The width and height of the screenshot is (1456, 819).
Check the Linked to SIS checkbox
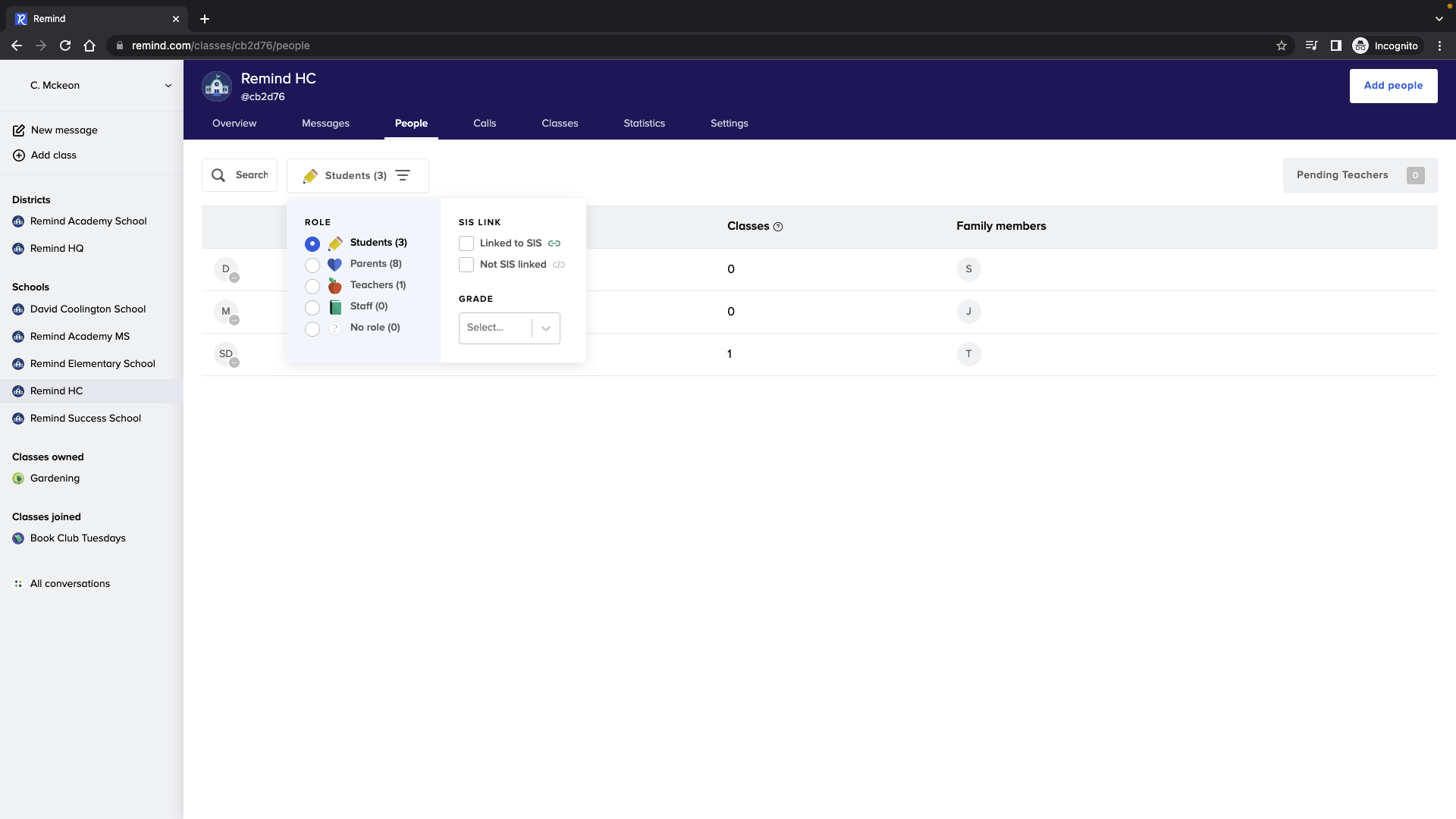(466, 243)
